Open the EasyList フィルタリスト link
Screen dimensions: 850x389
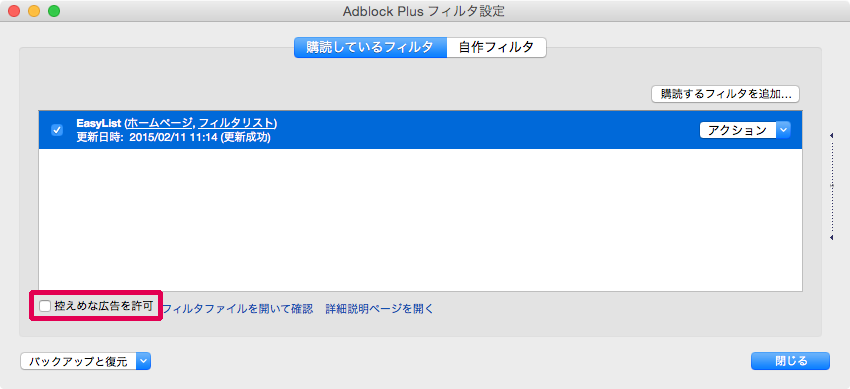click(236, 123)
